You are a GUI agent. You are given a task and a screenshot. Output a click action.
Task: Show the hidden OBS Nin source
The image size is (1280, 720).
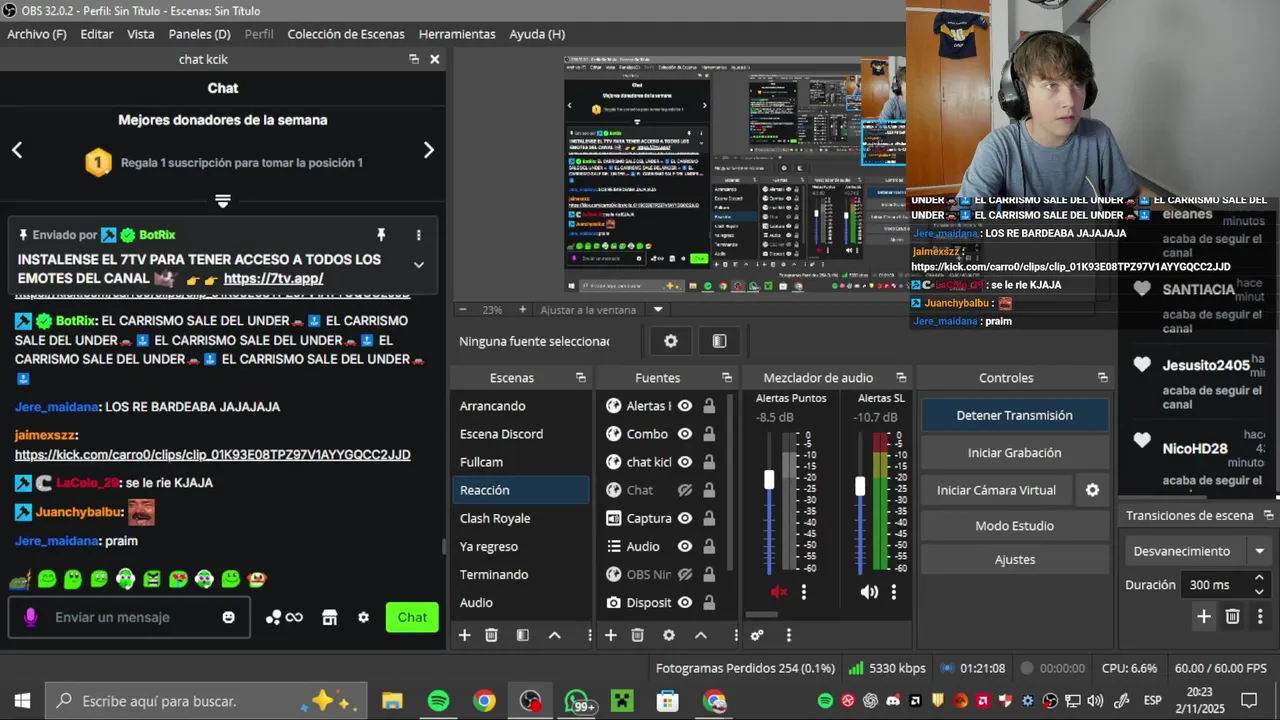click(x=685, y=574)
